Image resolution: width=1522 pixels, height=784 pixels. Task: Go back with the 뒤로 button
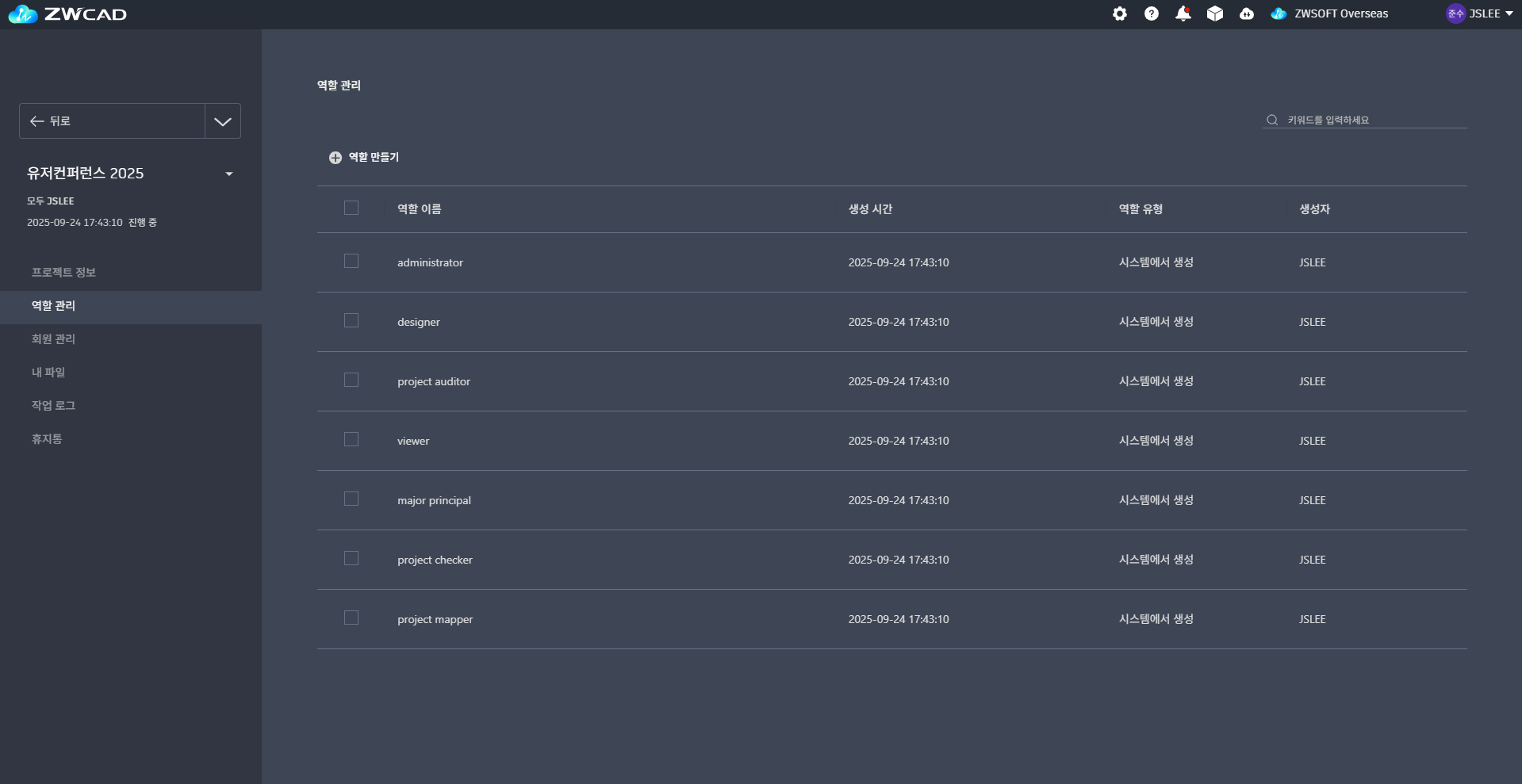click(x=112, y=121)
